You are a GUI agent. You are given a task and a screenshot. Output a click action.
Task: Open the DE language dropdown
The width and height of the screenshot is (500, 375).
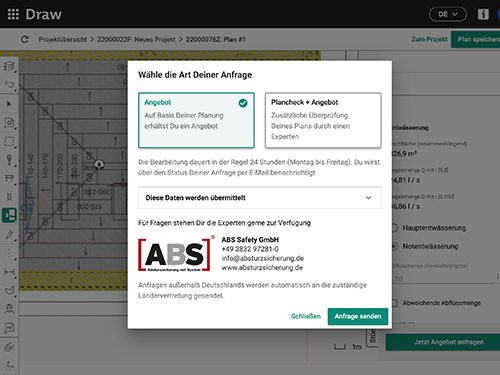(x=448, y=14)
